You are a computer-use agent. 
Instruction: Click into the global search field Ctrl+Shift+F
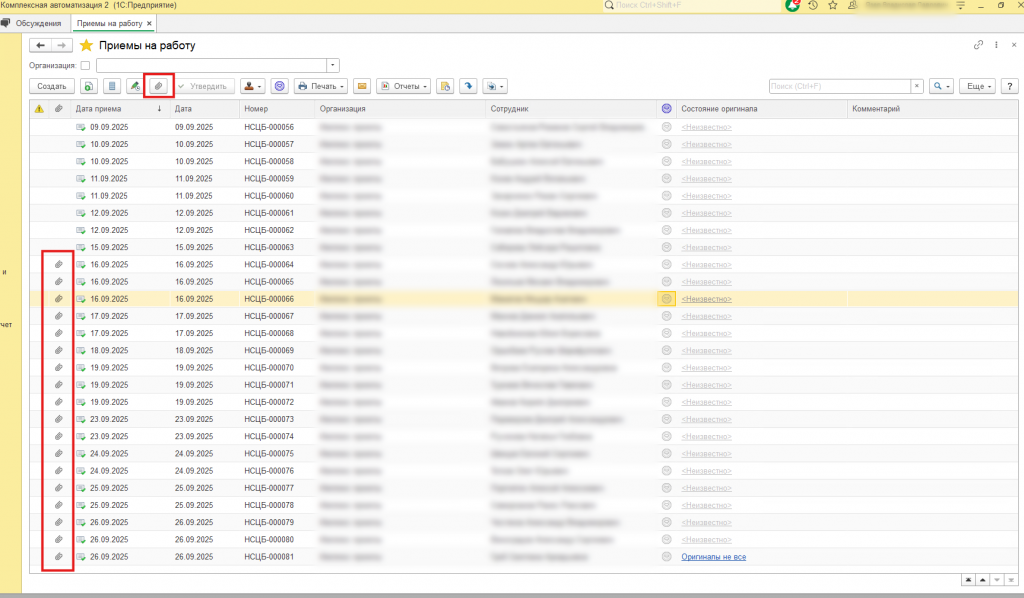(x=692, y=5)
